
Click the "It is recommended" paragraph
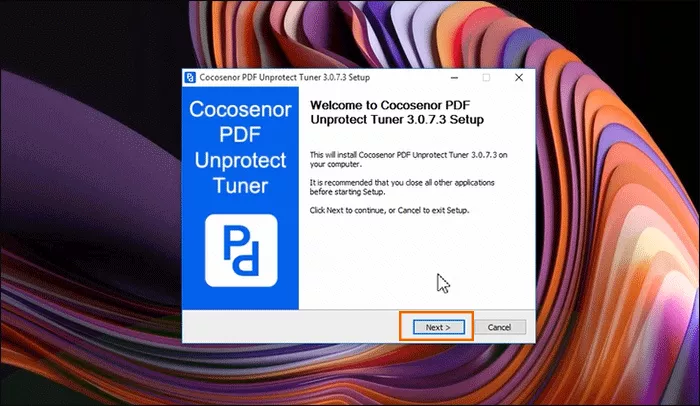(402, 187)
